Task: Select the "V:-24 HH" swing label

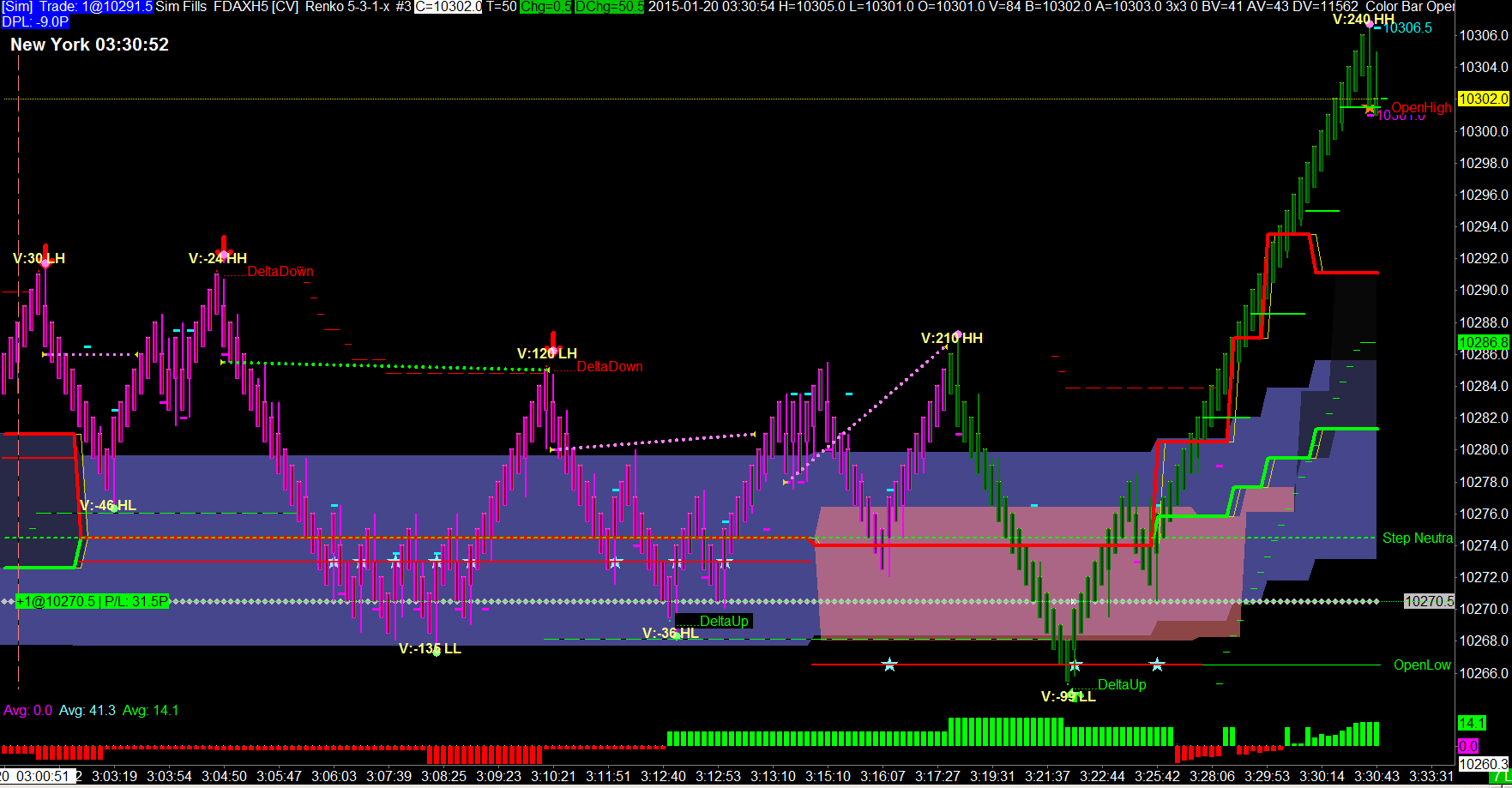Action: (x=218, y=258)
